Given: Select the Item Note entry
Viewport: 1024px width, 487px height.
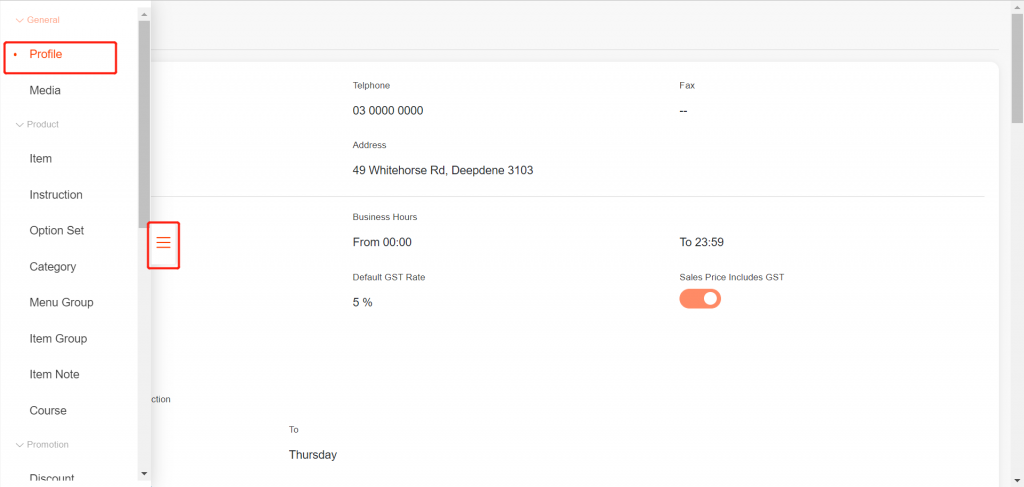Looking at the screenshot, I should (54, 375).
